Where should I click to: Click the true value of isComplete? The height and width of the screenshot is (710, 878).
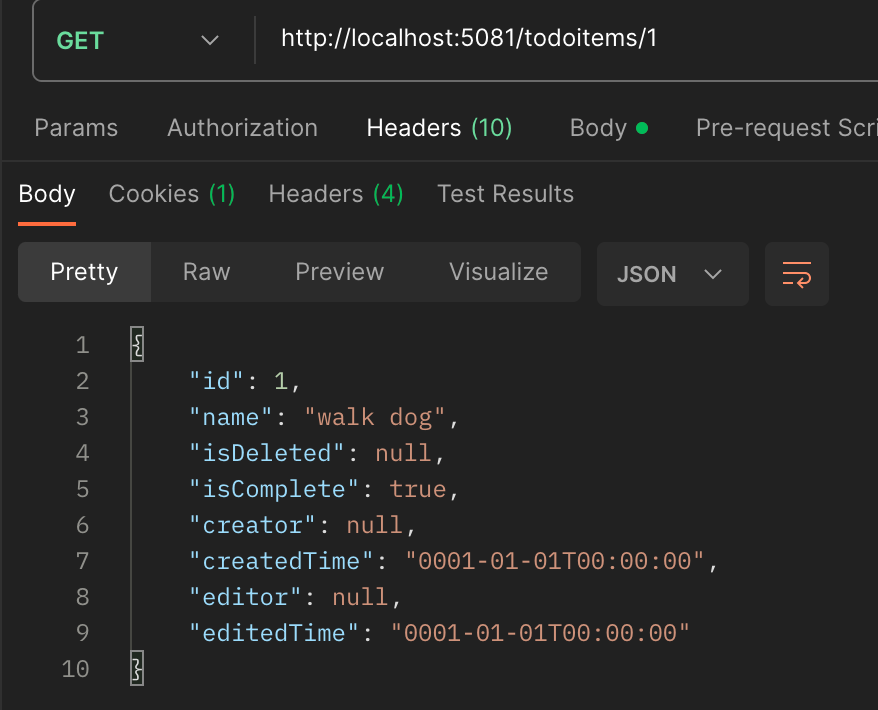(418, 489)
